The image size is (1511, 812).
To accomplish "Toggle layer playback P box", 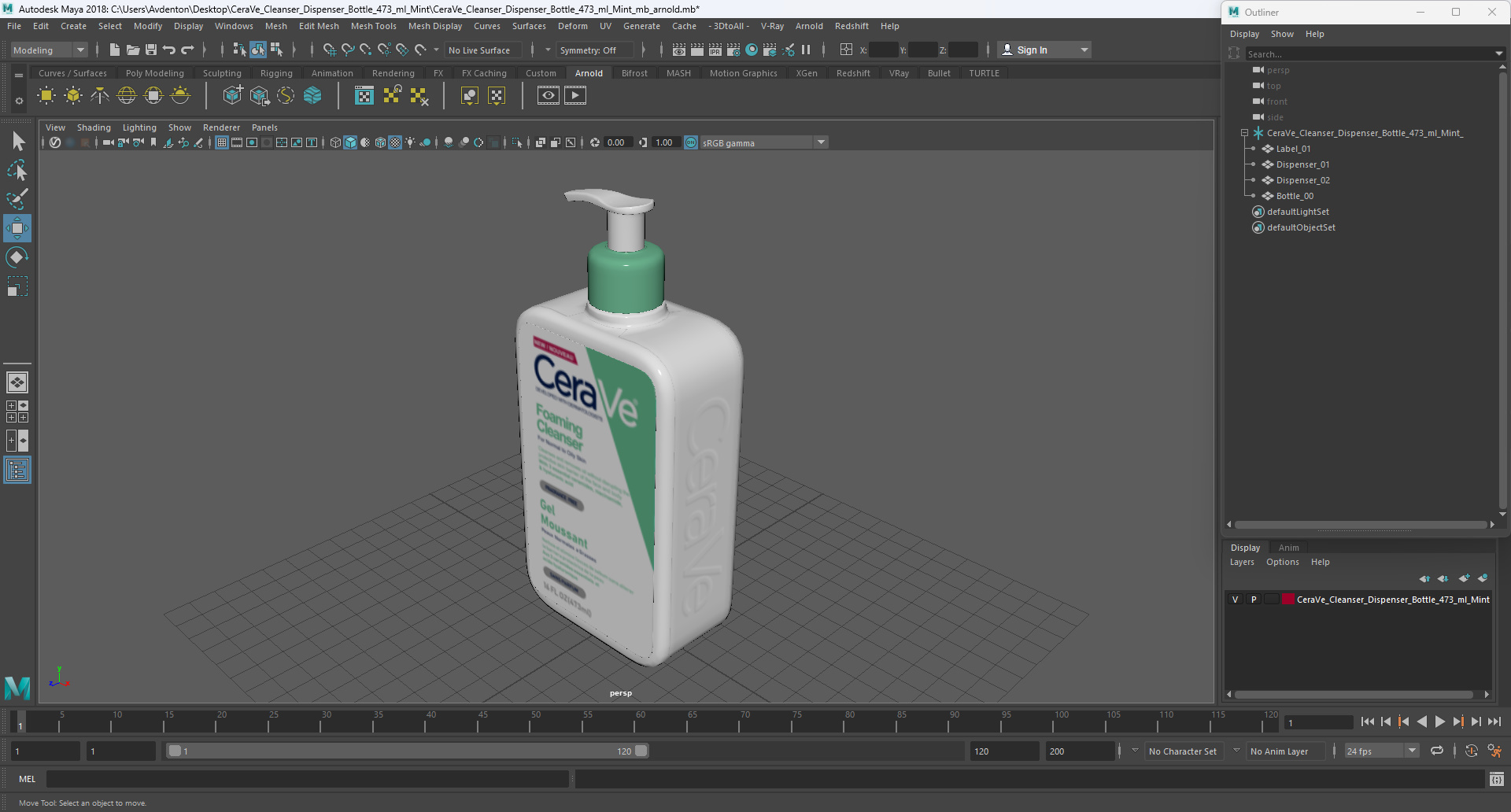I will [1254, 600].
